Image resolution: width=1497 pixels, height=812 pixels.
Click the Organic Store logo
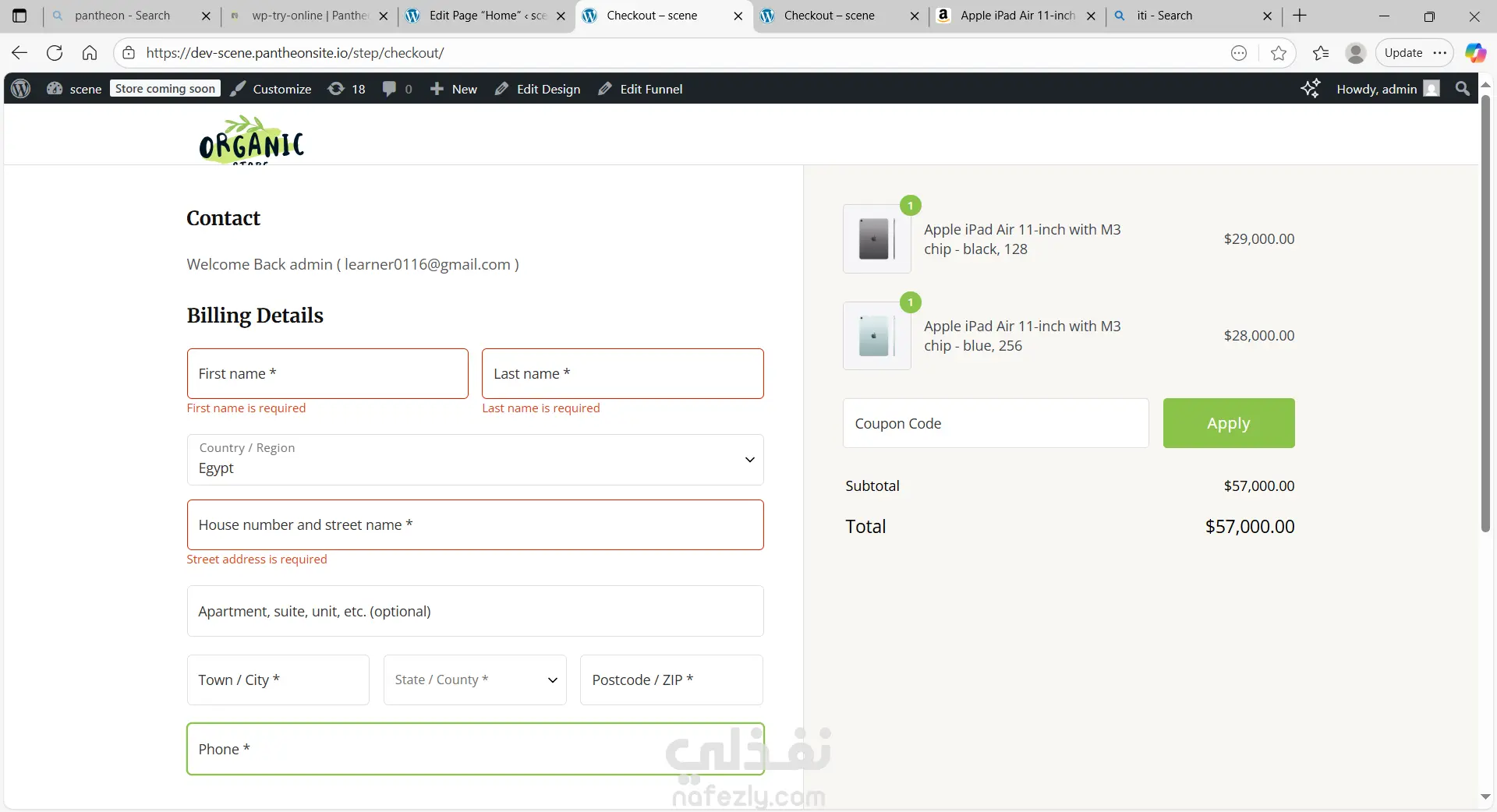(251, 140)
